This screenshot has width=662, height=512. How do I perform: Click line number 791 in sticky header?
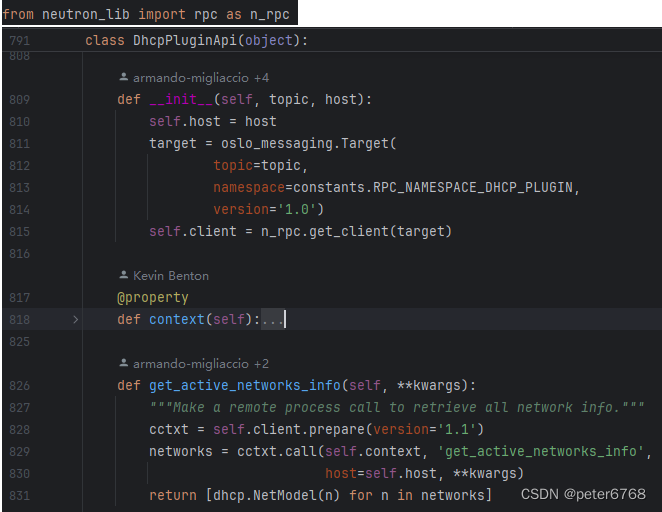(x=19, y=41)
